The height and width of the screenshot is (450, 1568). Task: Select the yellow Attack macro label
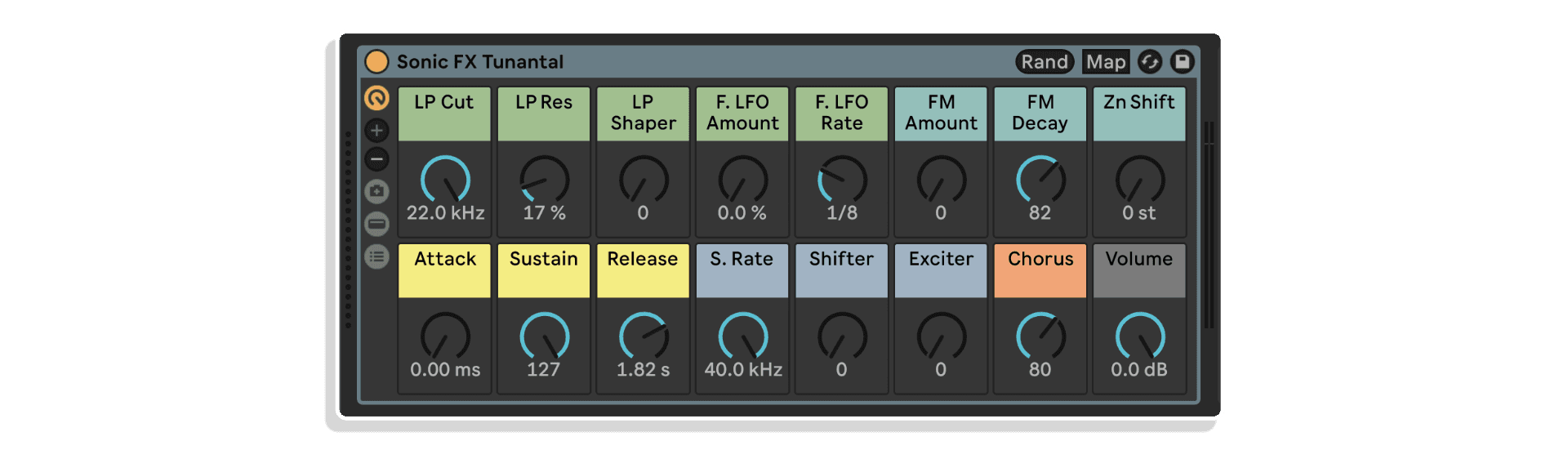(444, 270)
